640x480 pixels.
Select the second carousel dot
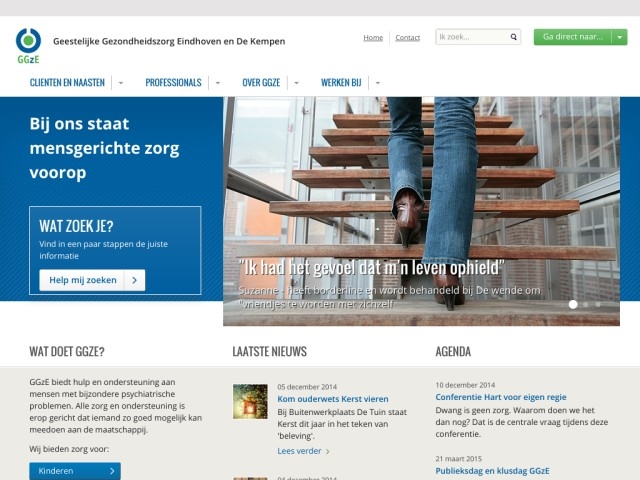click(586, 304)
